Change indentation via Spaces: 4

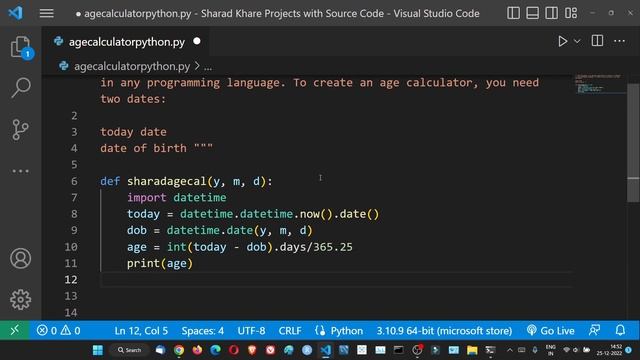tap(202, 331)
